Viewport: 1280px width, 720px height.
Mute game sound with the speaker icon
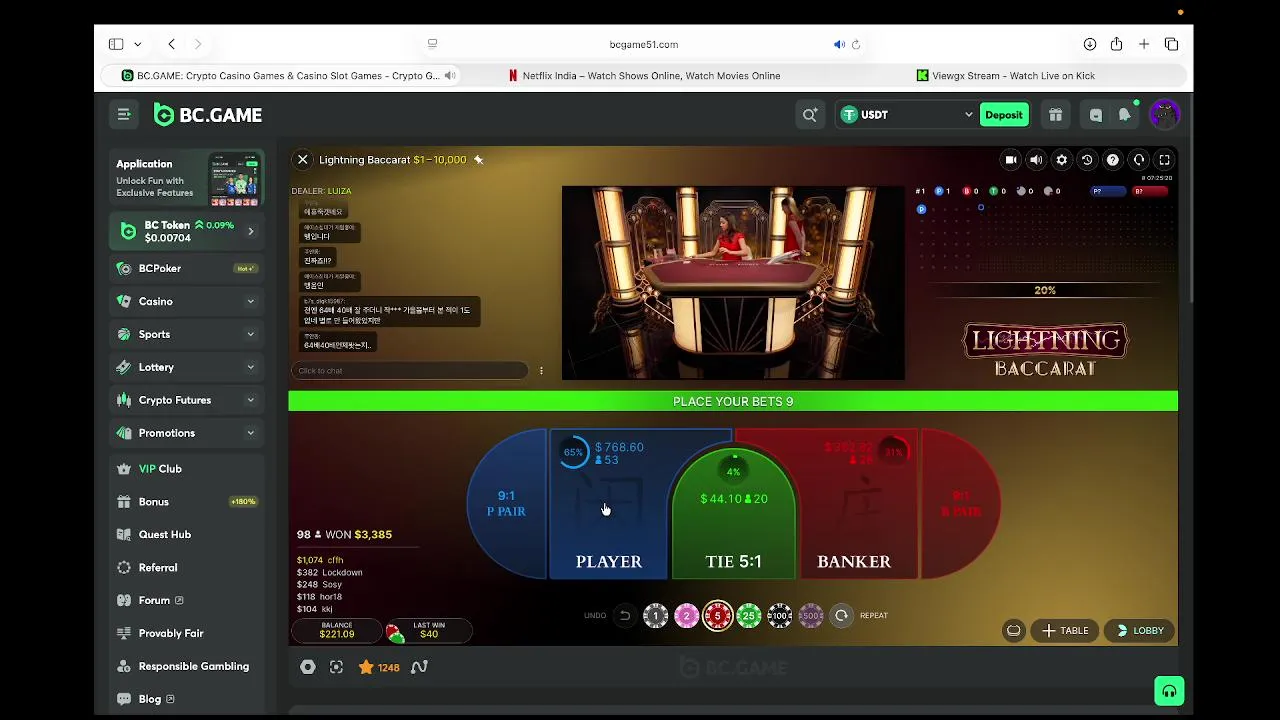point(1036,160)
